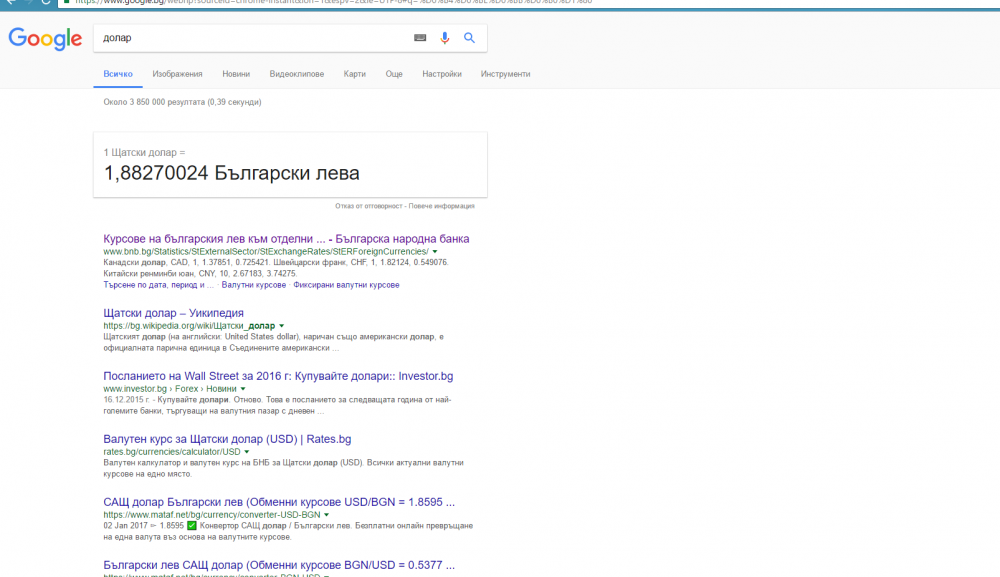Open the on-screen keyboard icon in search box

tap(420, 38)
